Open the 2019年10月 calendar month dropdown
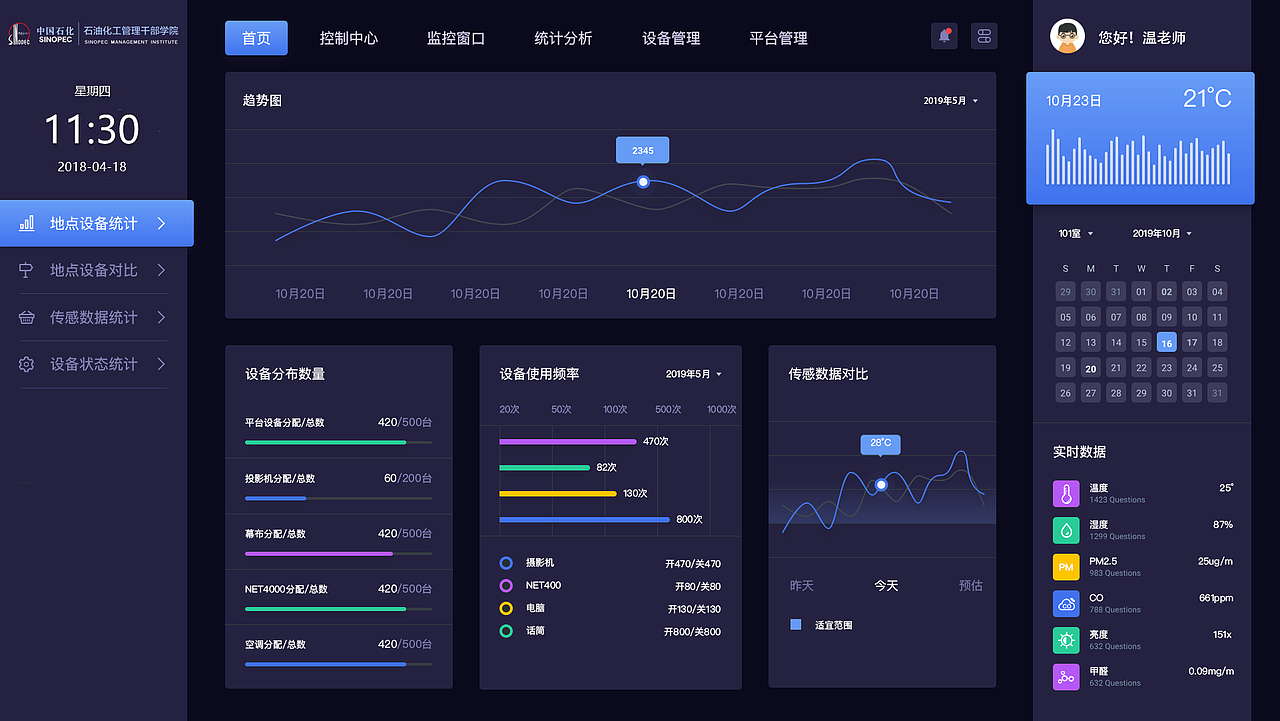Viewport: 1280px width, 721px height. pyautogui.click(x=1160, y=232)
